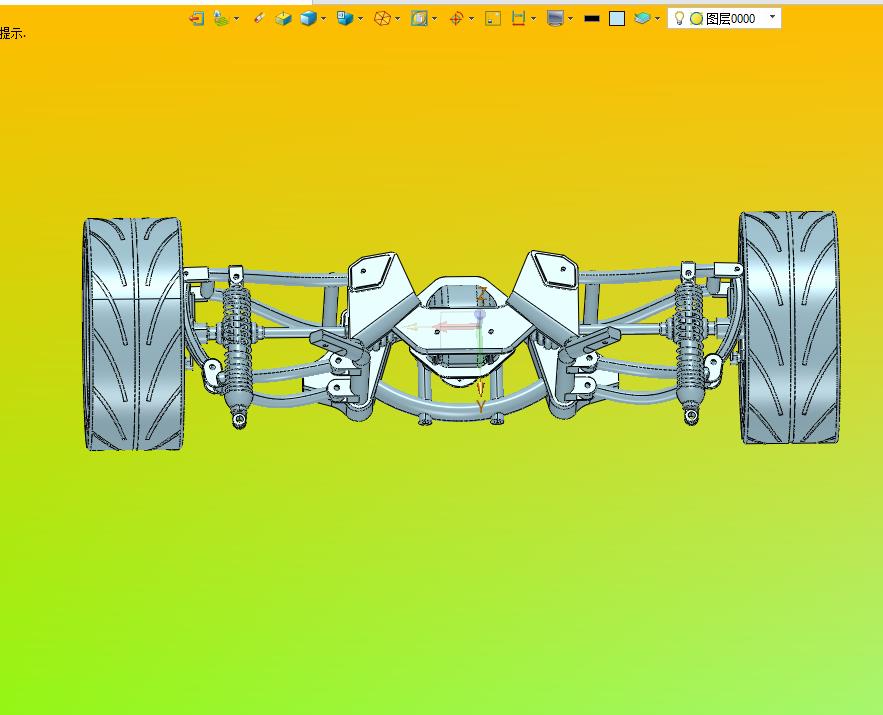Open the dimension measure dropdown arrow
883x715 pixels.
[x=533, y=19]
